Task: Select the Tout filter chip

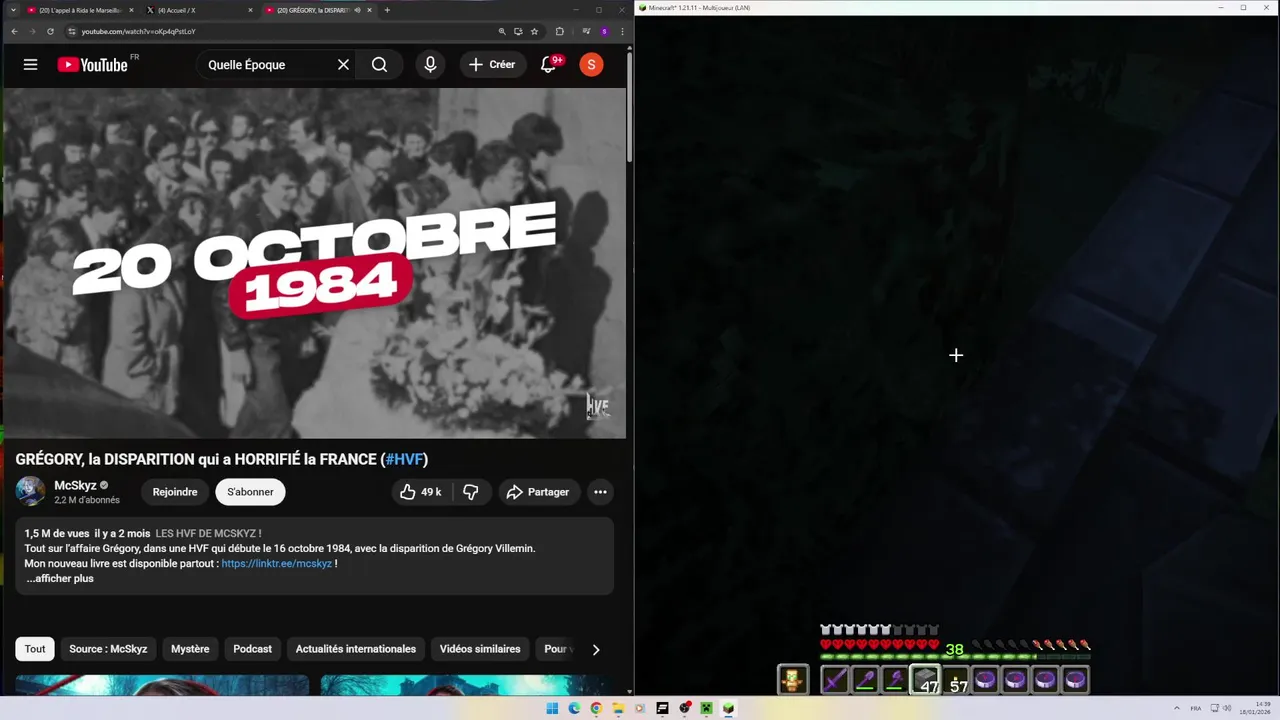Action: coord(35,649)
